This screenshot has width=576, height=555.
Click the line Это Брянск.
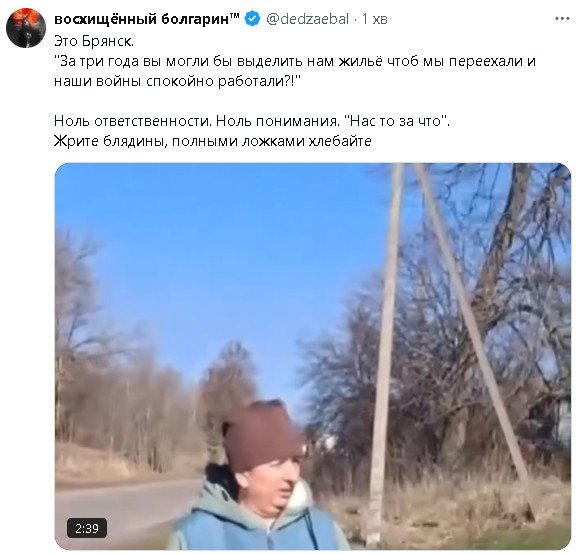[x=94, y=41]
